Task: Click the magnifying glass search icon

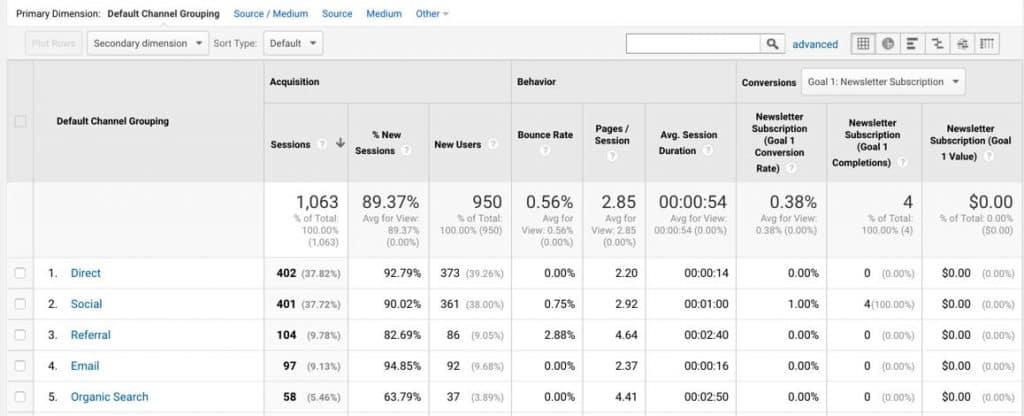Action: click(x=773, y=44)
